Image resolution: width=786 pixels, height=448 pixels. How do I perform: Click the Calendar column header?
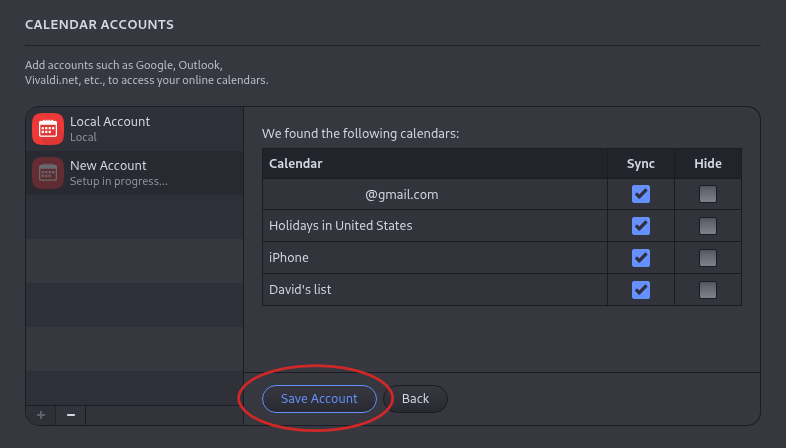pos(296,164)
